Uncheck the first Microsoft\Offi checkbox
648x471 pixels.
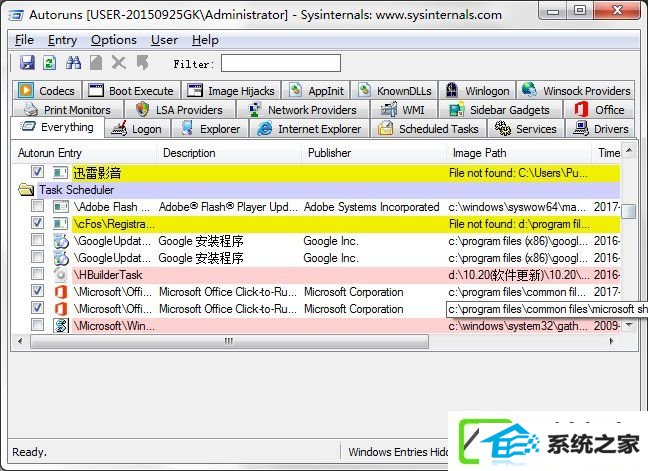click(37, 290)
